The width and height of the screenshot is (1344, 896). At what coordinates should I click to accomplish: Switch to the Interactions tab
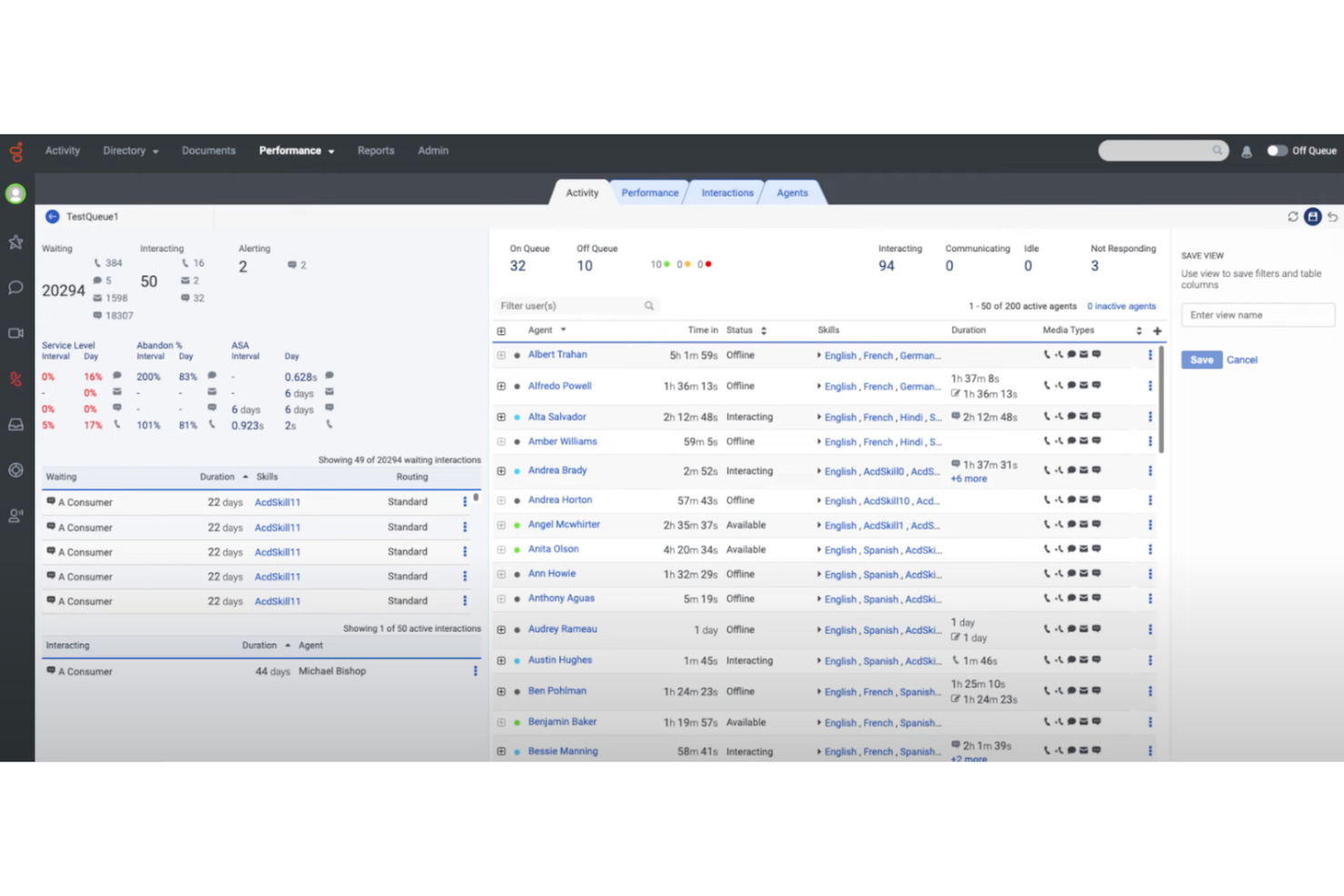click(x=726, y=192)
